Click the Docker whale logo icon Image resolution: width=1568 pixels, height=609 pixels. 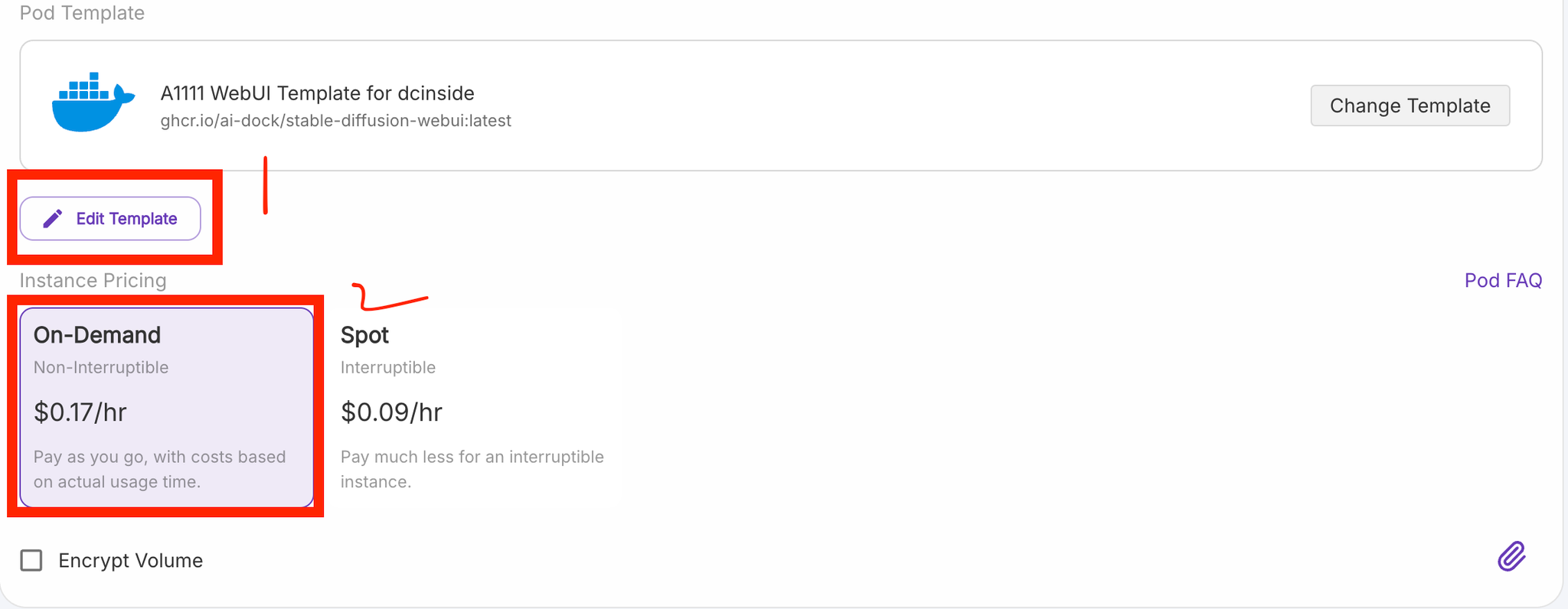[x=93, y=103]
